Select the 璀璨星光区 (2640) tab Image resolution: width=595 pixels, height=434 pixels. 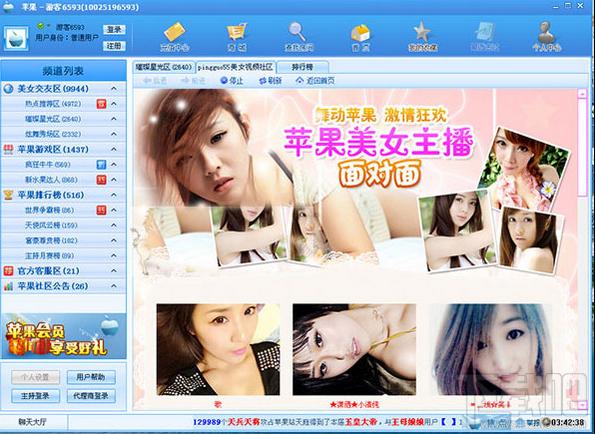pyautogui.click(x=164, y=67)
